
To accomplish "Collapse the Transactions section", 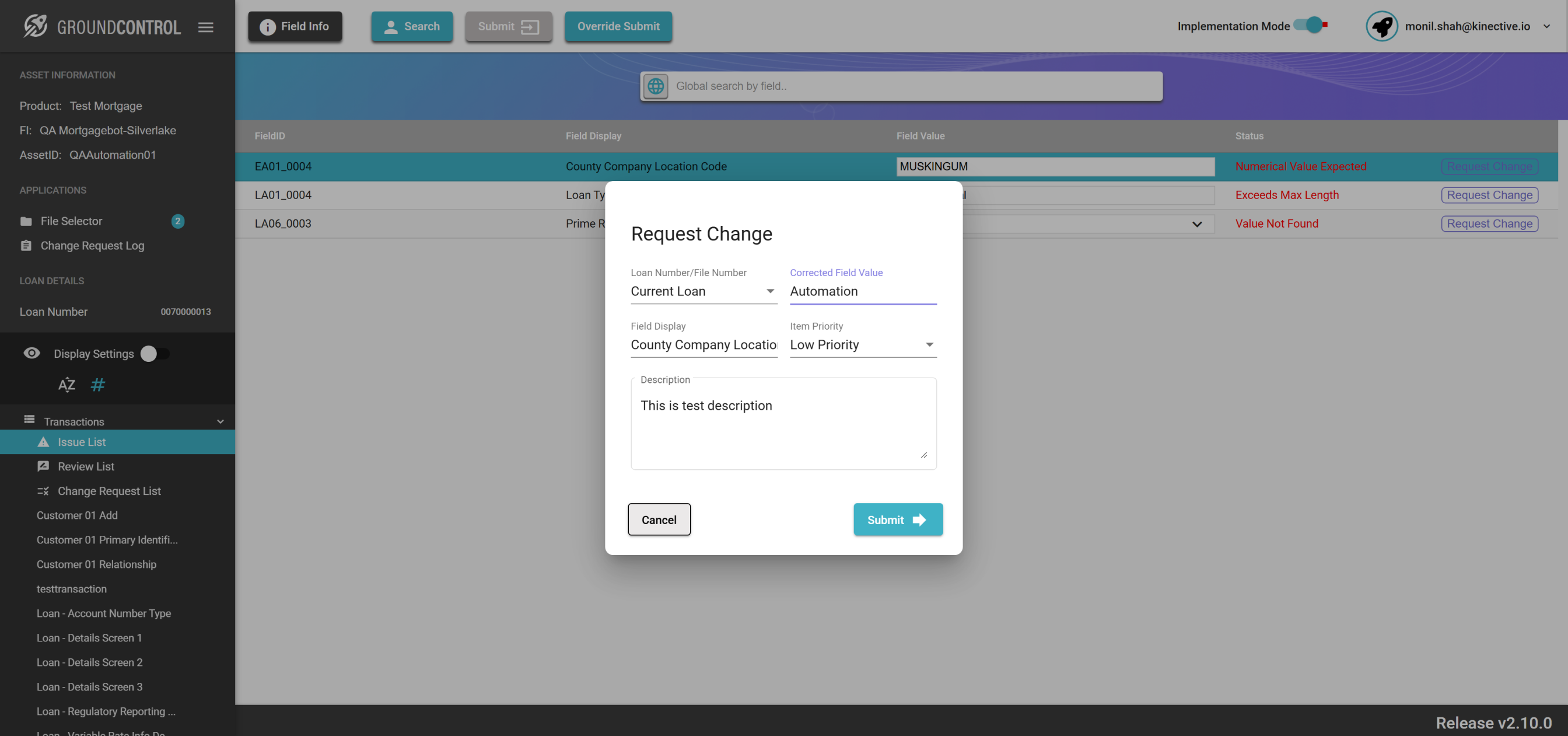I will click(x=220, y=421).
